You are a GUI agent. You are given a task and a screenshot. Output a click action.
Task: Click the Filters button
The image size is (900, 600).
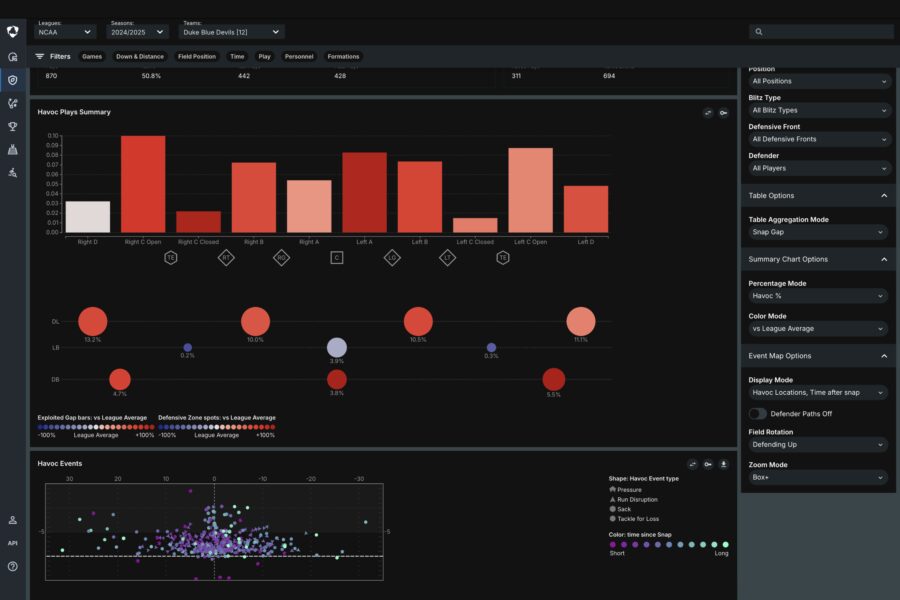click(53, 57)
